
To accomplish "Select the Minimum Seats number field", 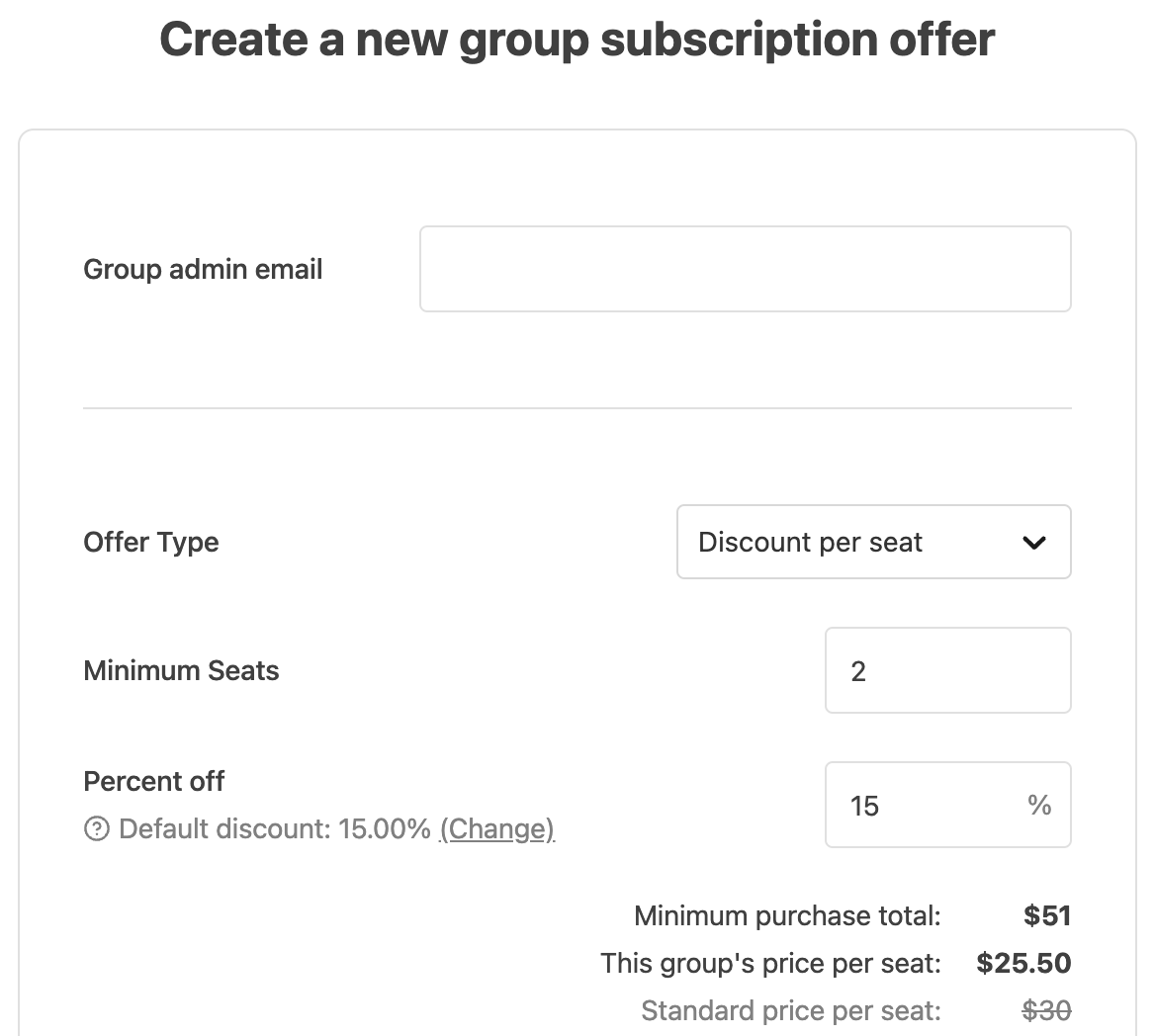I will click(948, 670).
